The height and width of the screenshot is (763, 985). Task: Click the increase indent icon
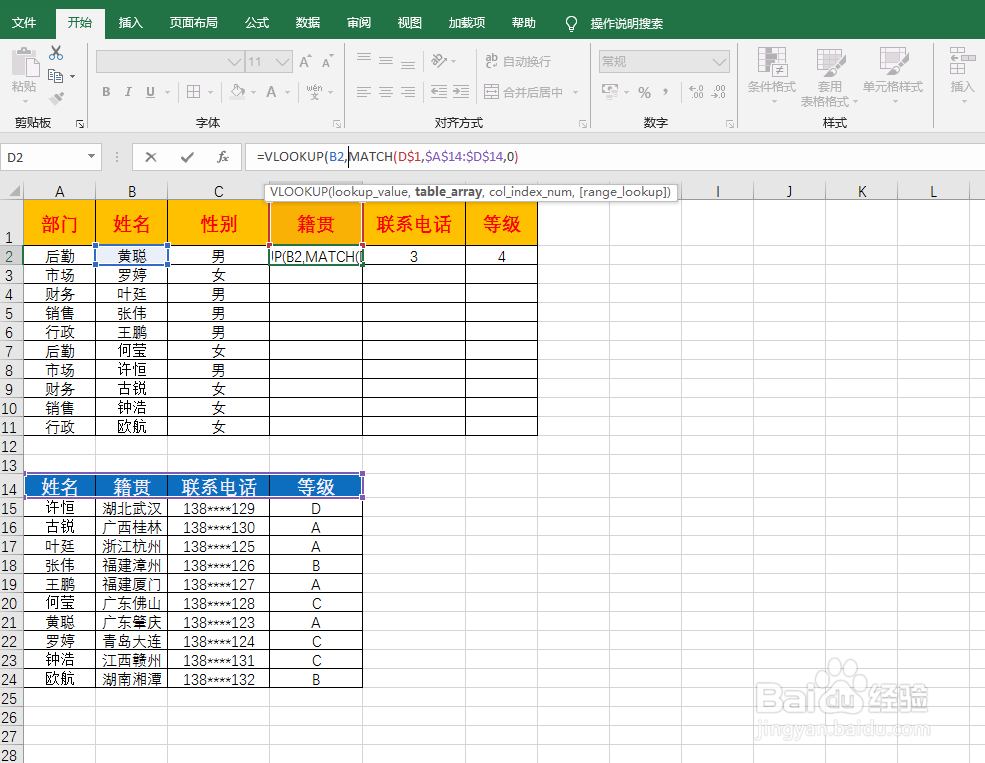click(461, 92)
